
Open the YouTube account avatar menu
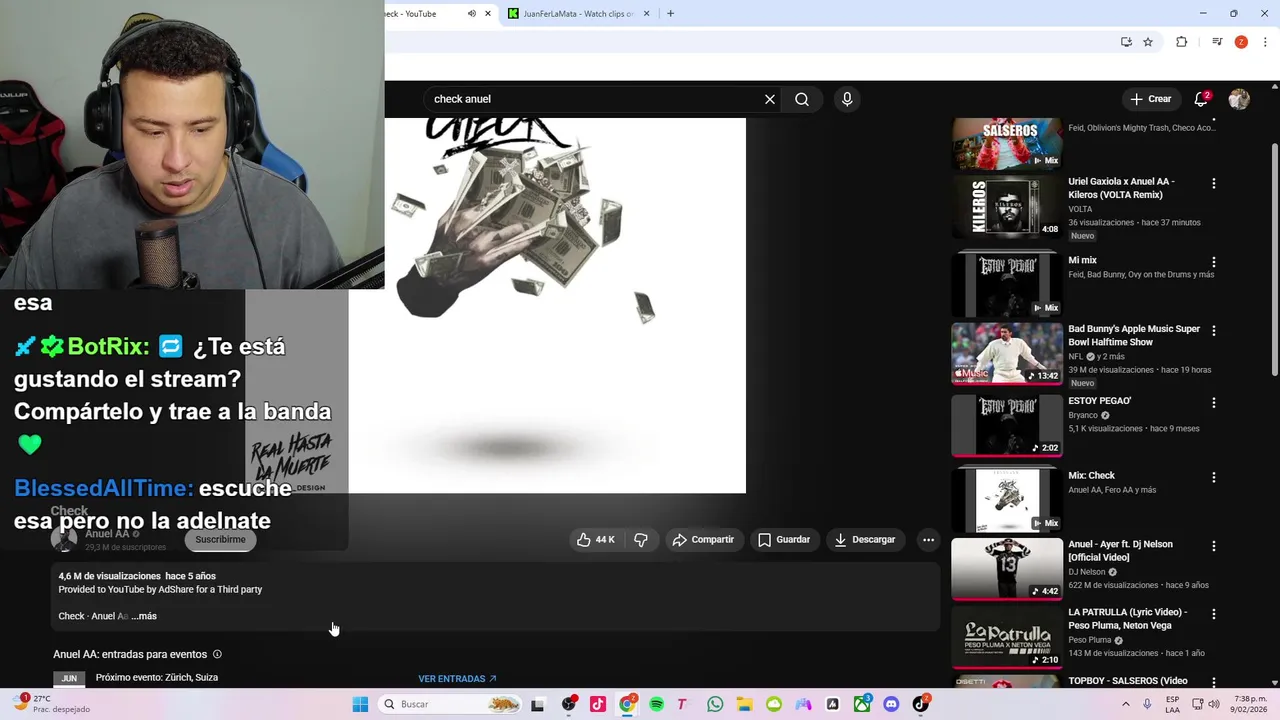1239,99
